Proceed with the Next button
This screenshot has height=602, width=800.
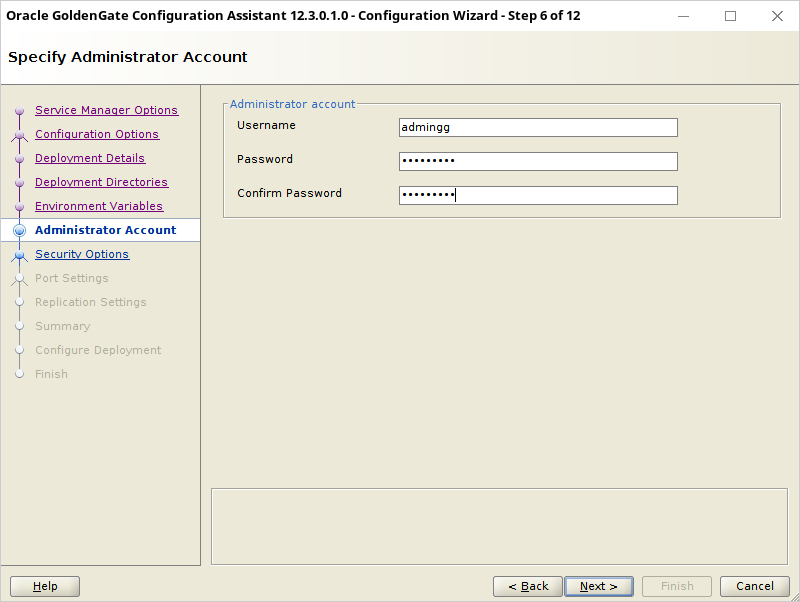tap(599, 586)
